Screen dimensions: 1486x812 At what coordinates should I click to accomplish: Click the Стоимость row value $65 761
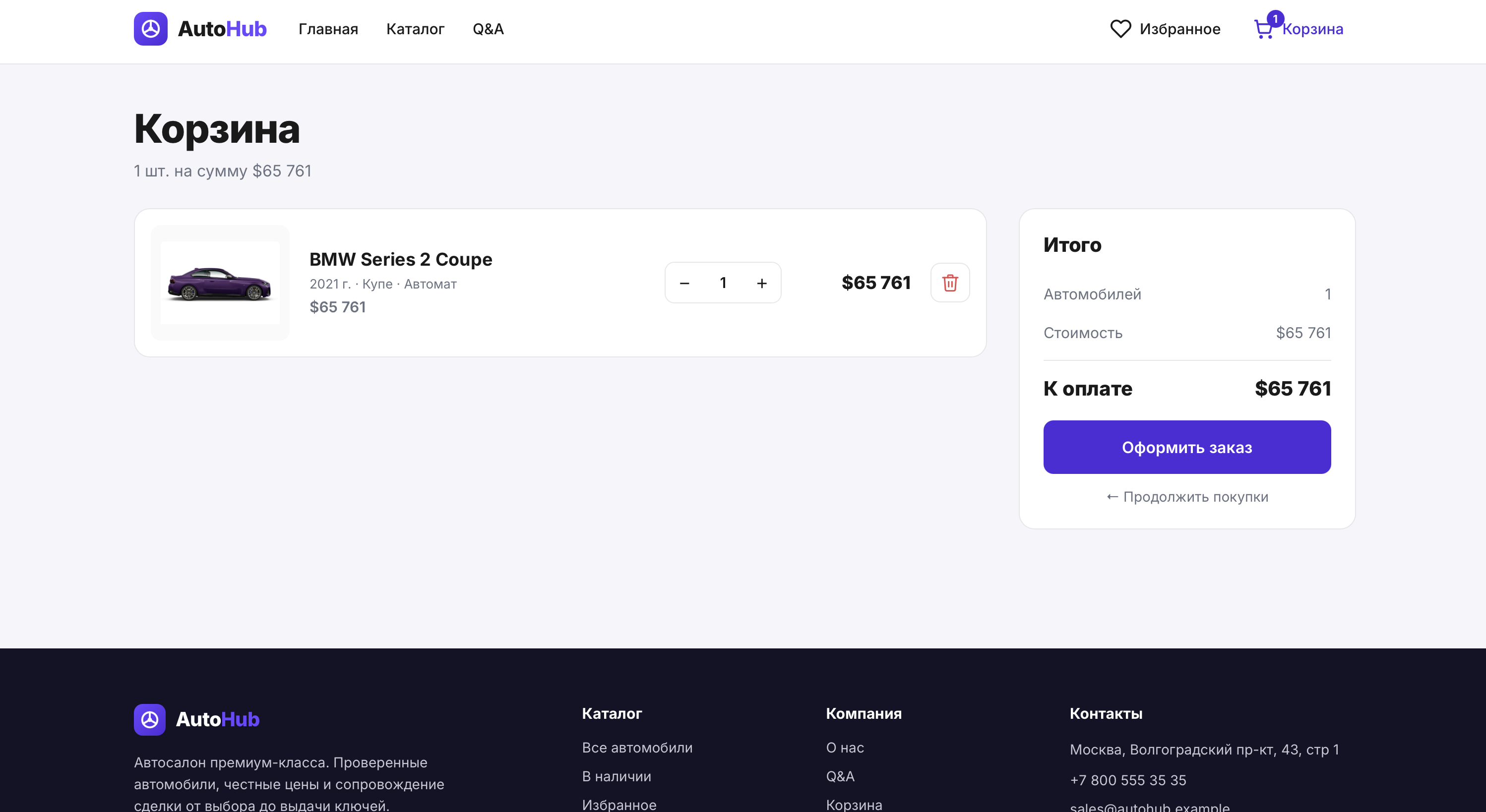[1303, 333]
